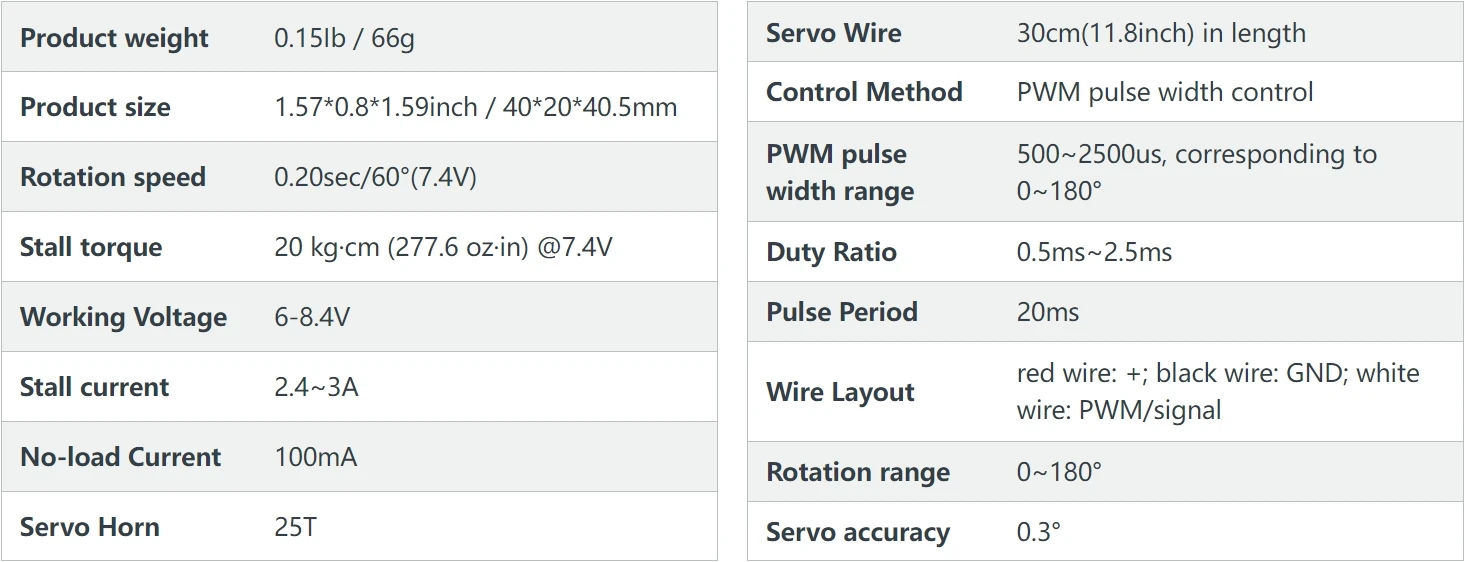Click the Product weight label
Viewport: 1465px width, 562px height.
pyautogui.click(x=114, y=38)
